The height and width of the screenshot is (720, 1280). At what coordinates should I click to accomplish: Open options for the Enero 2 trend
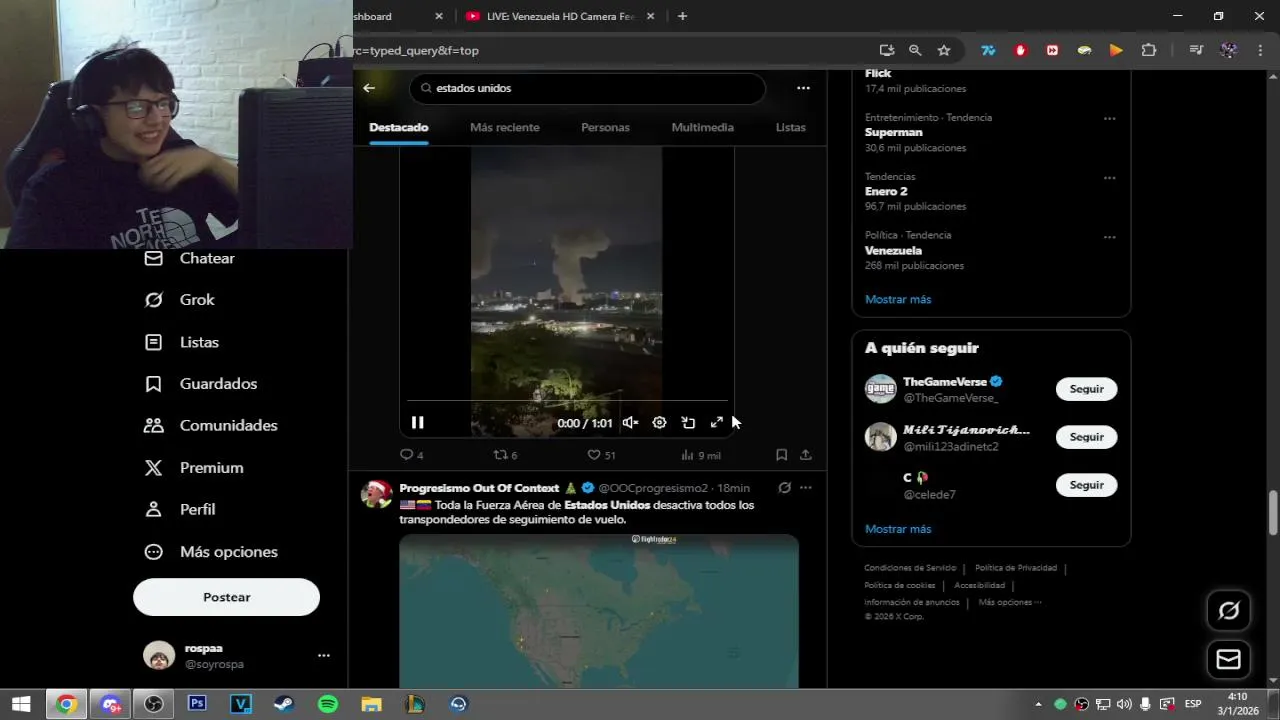(x=1109, y=178)
